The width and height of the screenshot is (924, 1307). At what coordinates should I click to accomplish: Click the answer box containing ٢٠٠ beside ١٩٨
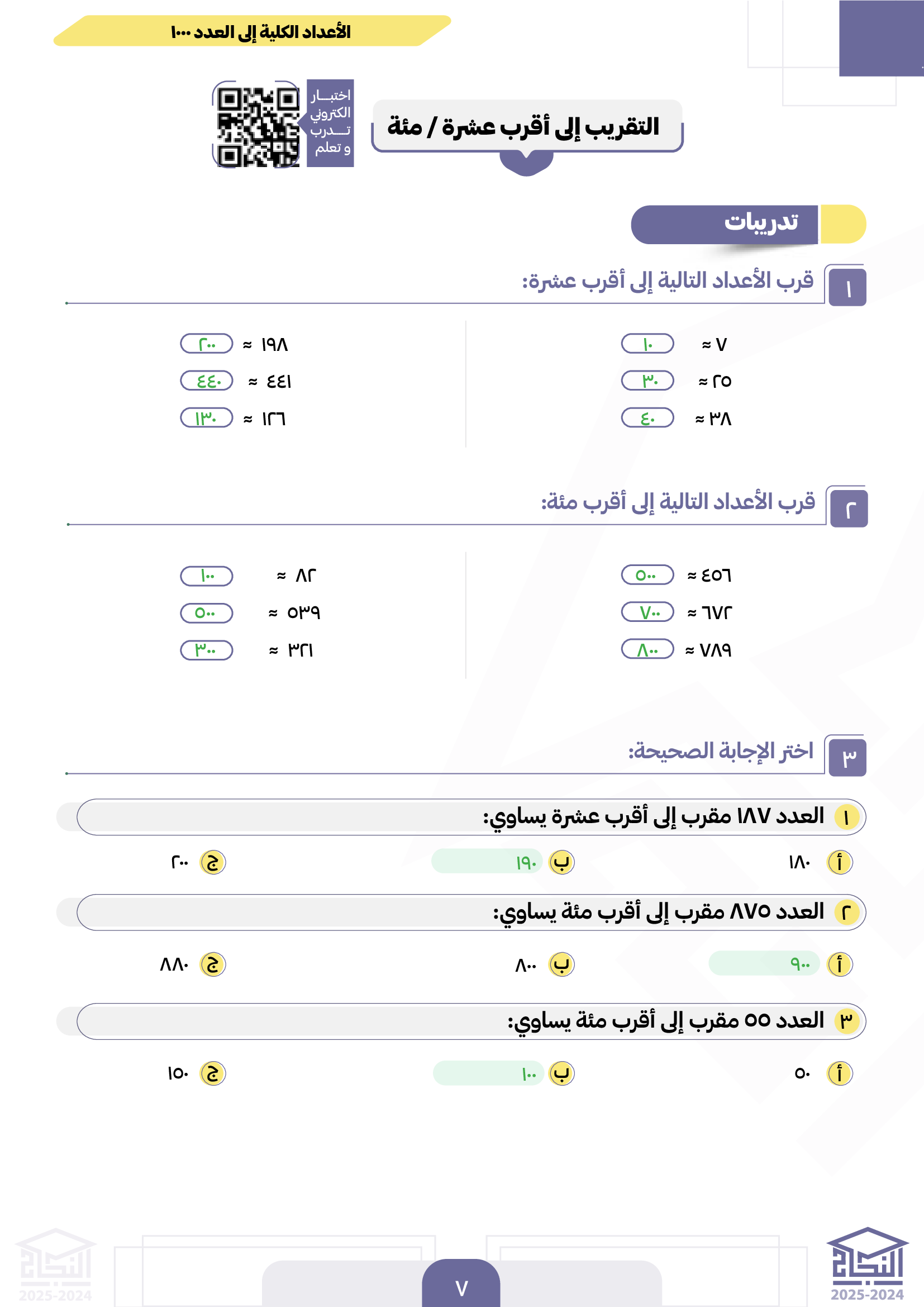point(207,344)
